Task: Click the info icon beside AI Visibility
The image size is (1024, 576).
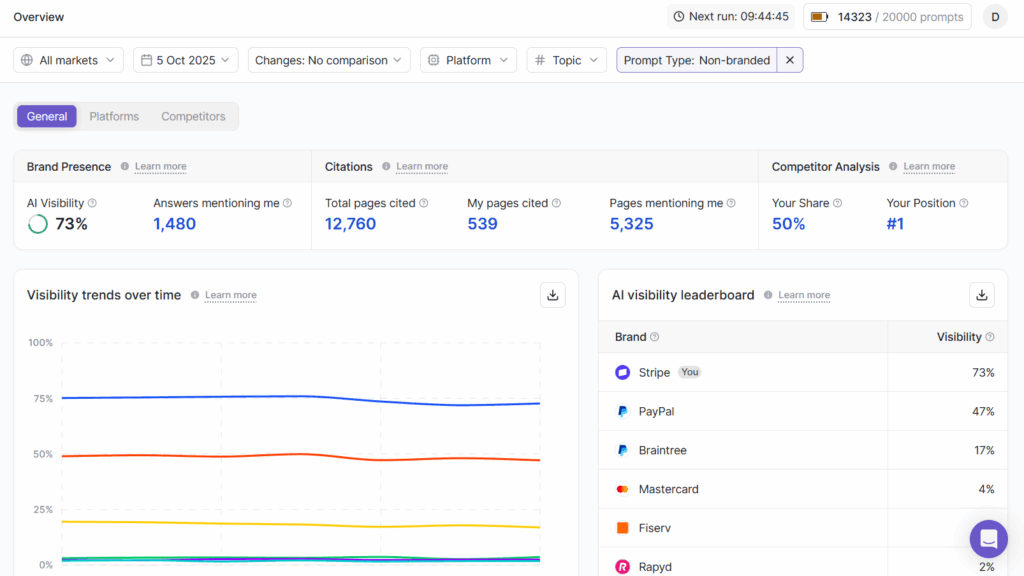Action: click(x=92, y=203)
